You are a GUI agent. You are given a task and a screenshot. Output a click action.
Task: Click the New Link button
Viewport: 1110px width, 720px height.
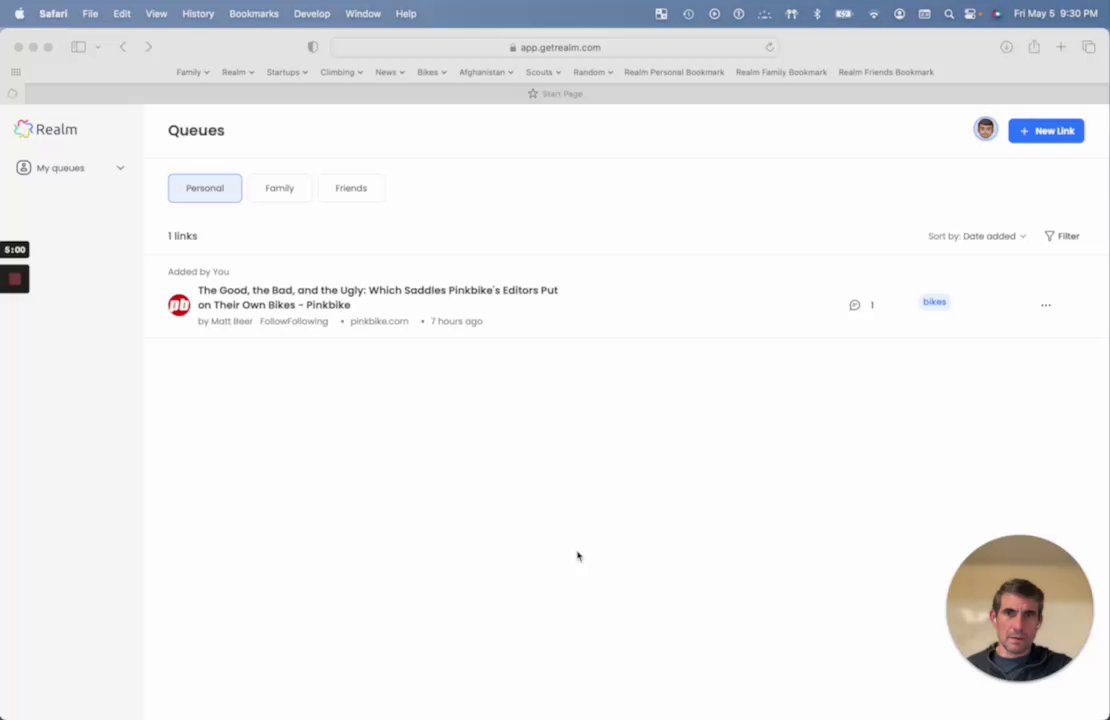pos(1046,131)
